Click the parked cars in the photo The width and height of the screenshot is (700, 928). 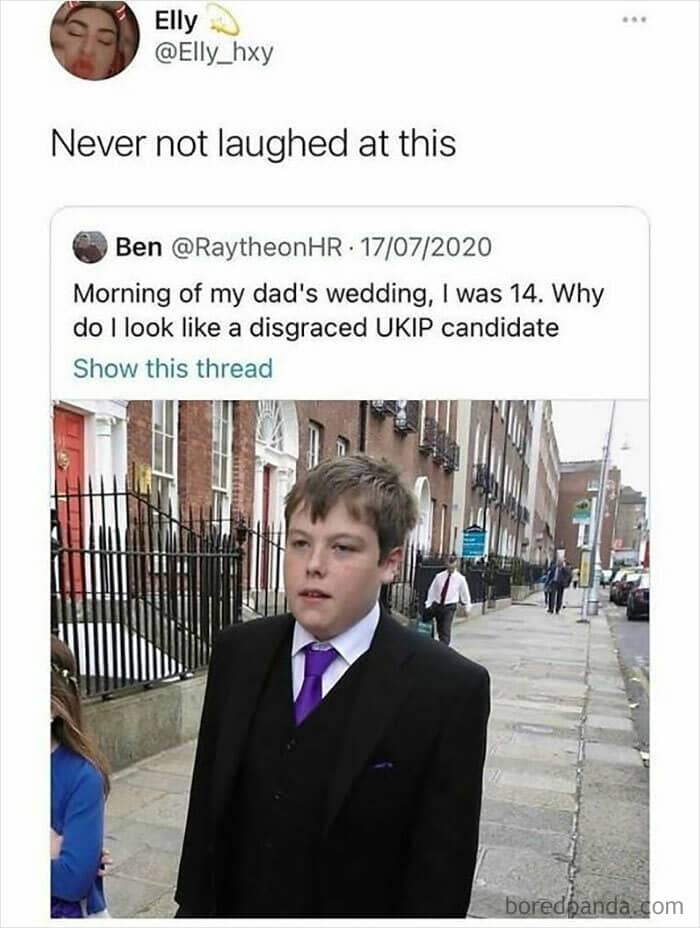click(630, 594)
